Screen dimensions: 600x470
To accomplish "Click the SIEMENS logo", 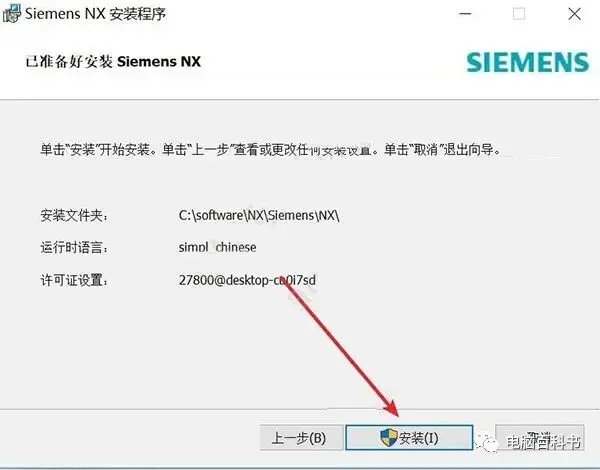I will tap(528, 62).
